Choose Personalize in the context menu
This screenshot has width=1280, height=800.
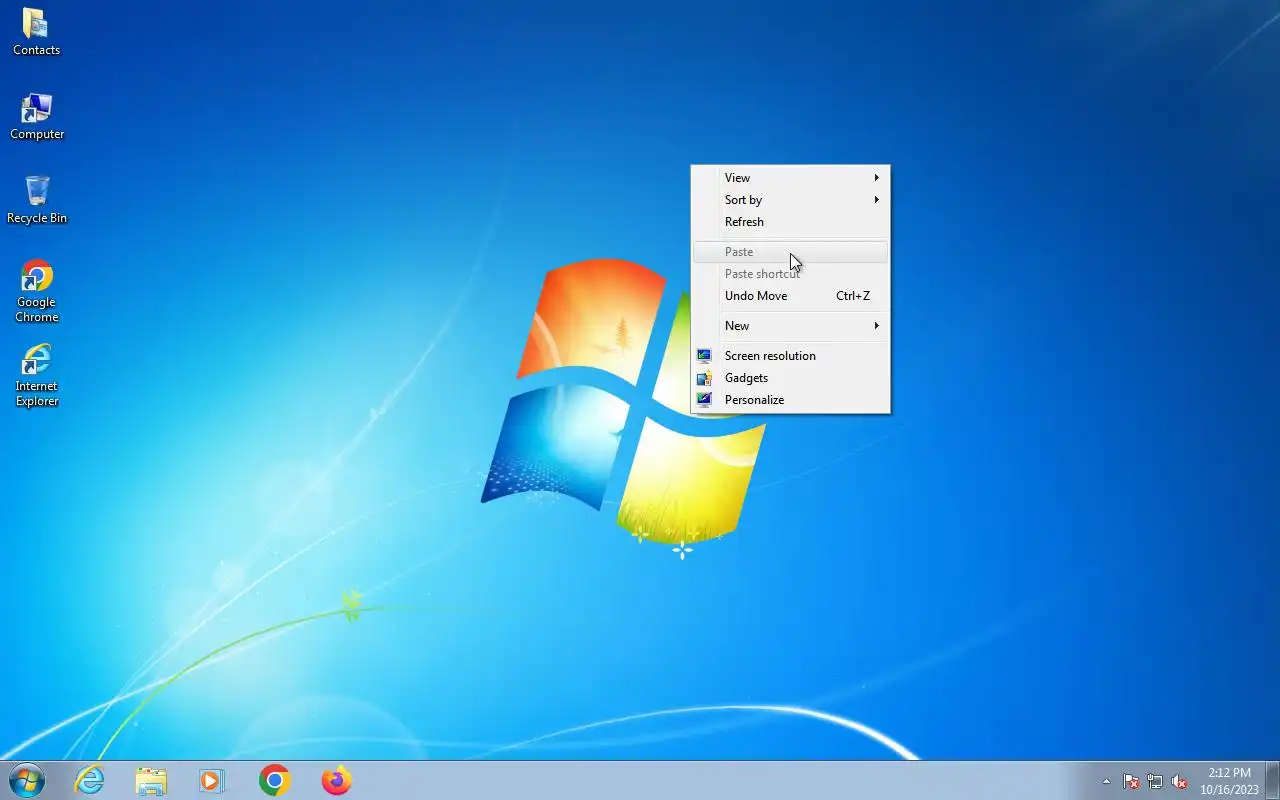point(790,400)
